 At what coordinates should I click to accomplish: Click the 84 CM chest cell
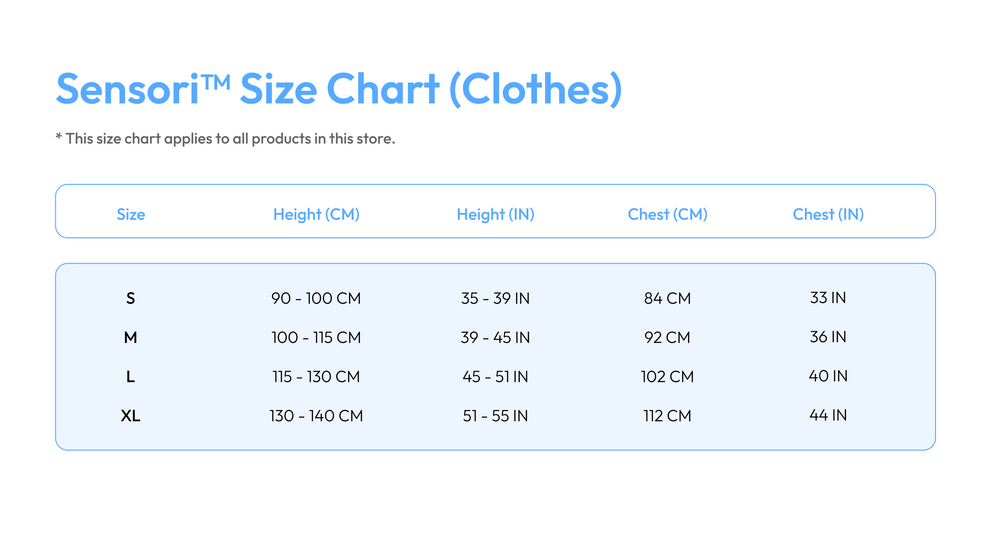coord(667,298)
